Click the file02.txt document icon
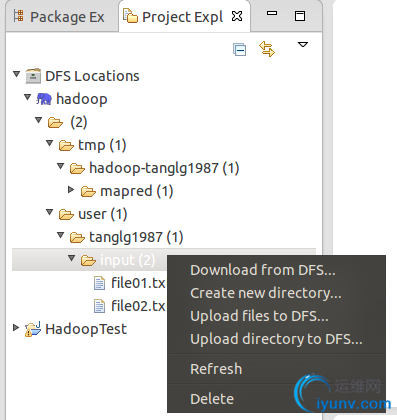Image resolution: width=397 pixels, height=420 pixels. (99, 306)
